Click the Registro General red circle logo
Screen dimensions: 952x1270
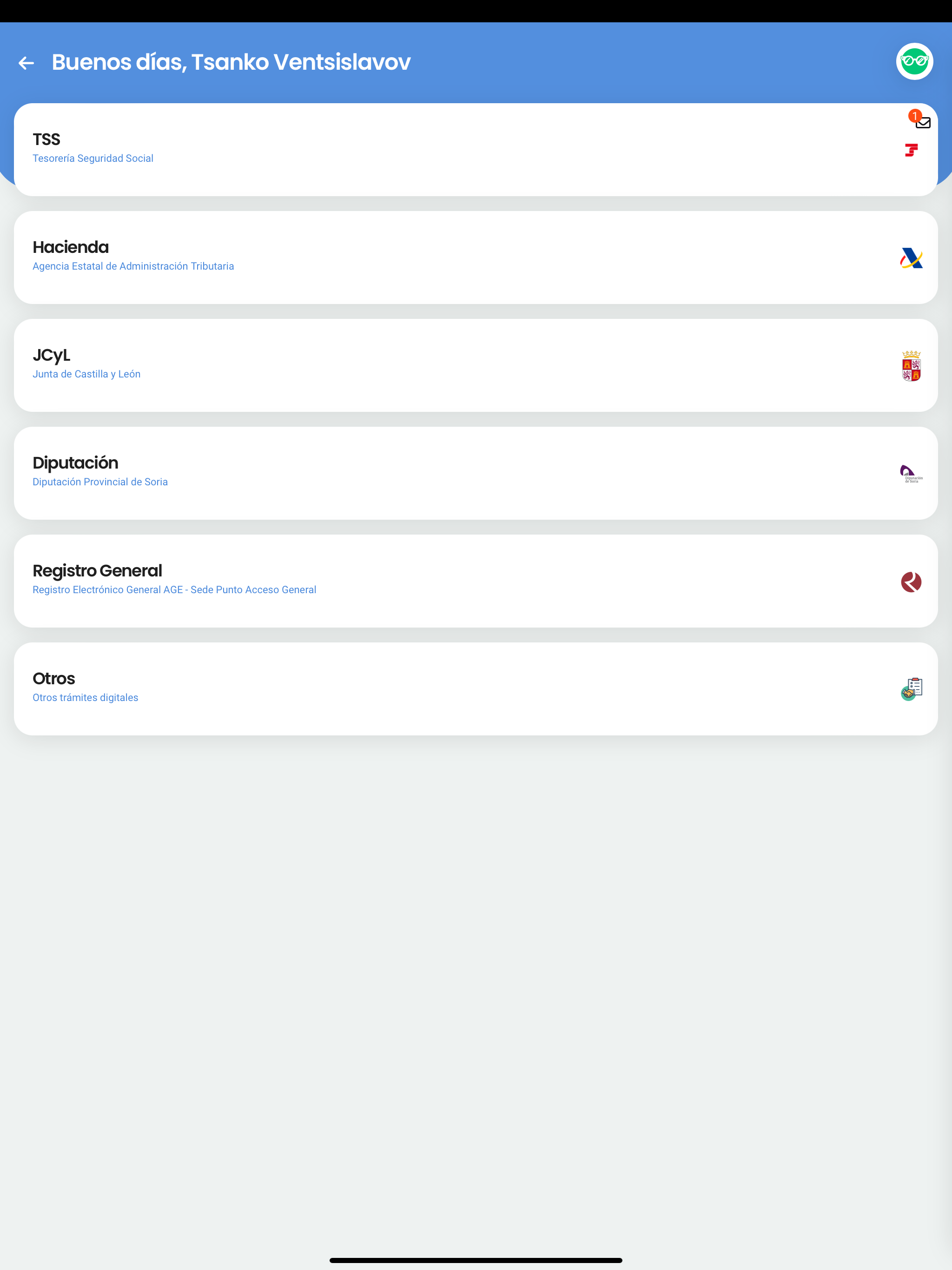911,582
